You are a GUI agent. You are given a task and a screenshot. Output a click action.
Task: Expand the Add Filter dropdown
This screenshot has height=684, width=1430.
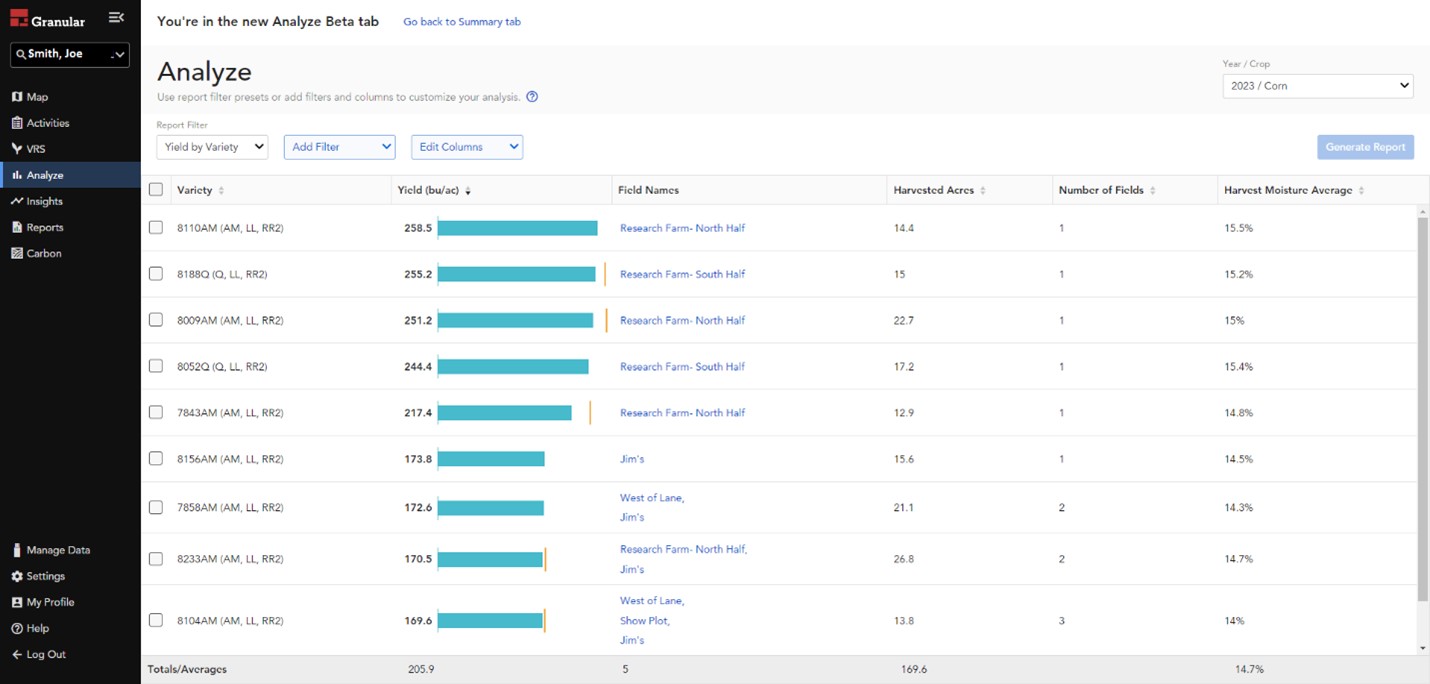point(339,147)
